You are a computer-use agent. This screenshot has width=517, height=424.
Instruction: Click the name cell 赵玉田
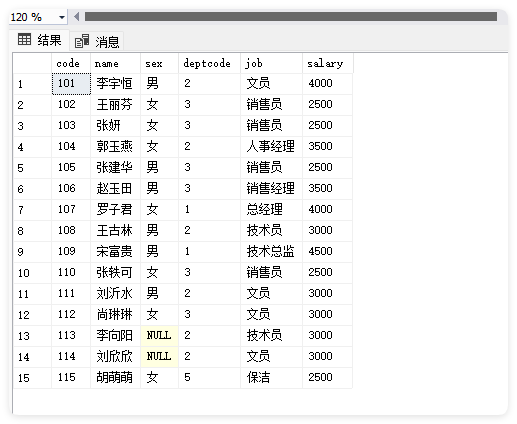(115, 189)
